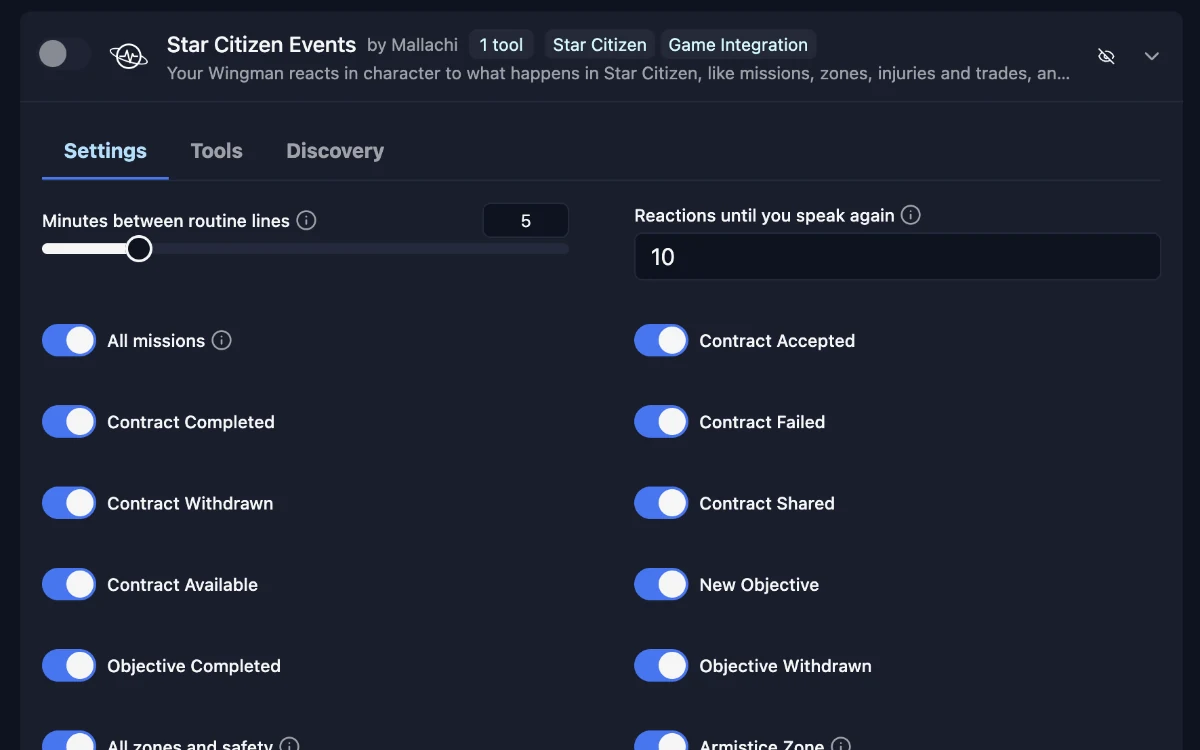Click the Game Integration tag
1200x750 pixels.
pyautogui.click(x=738, y=45)
